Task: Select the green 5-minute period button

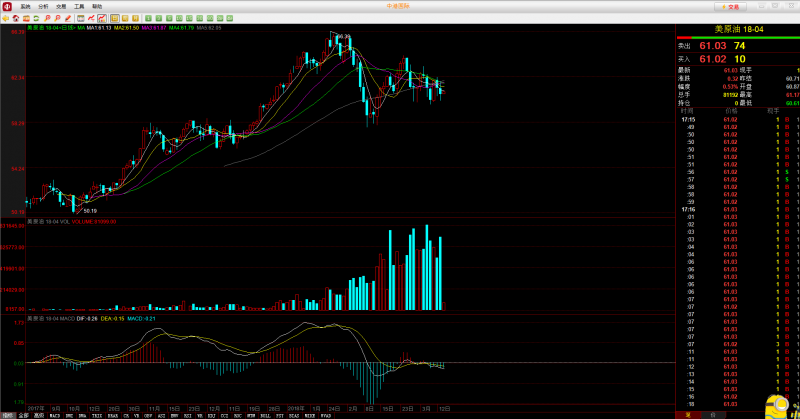Action: [169, 18]
